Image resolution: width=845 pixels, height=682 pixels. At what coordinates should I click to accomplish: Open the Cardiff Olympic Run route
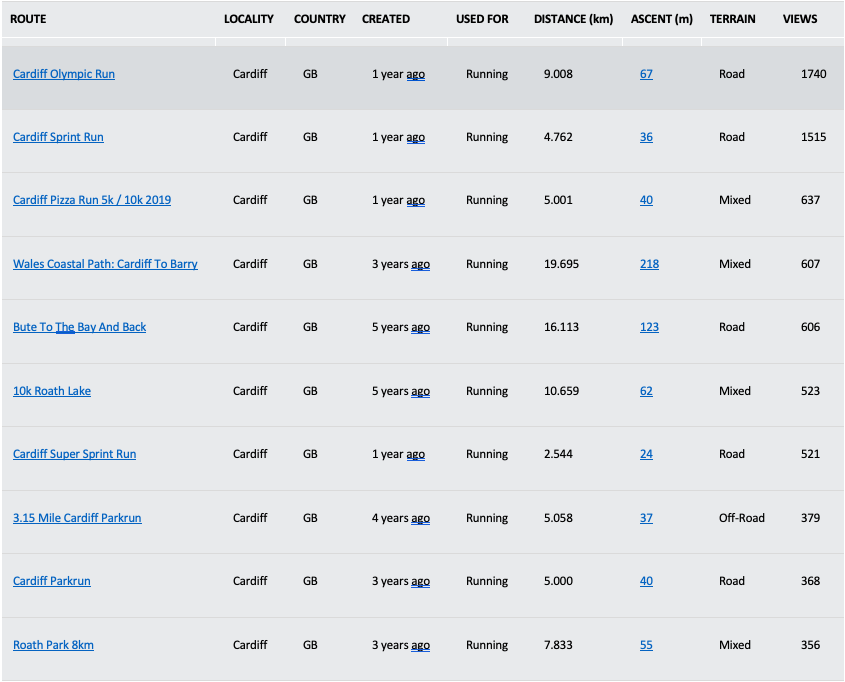tap(64, 74)
